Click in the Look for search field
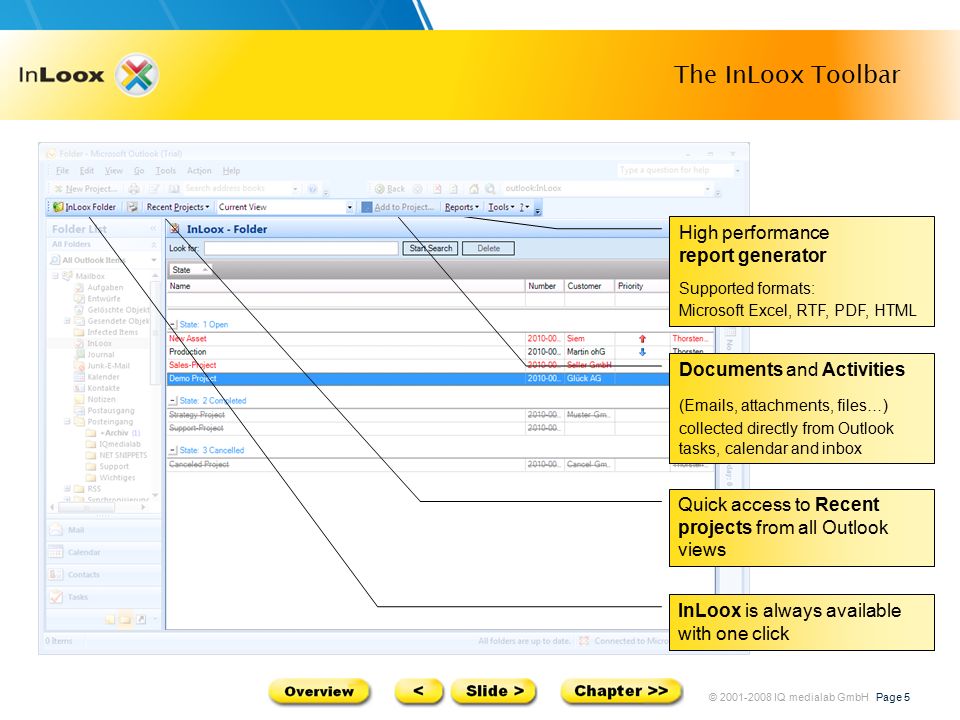The height and width of the screenshot is (720, 960). click(301, 248)
